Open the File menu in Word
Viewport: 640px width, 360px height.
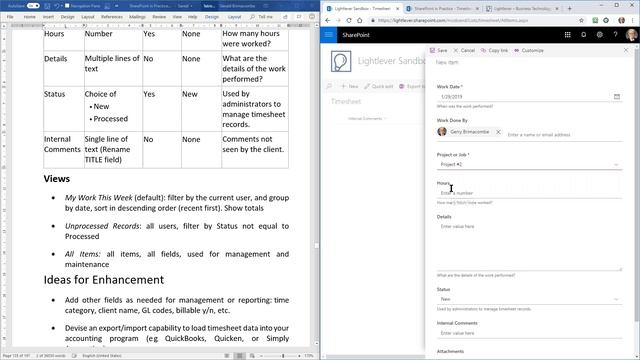point(10,17)
